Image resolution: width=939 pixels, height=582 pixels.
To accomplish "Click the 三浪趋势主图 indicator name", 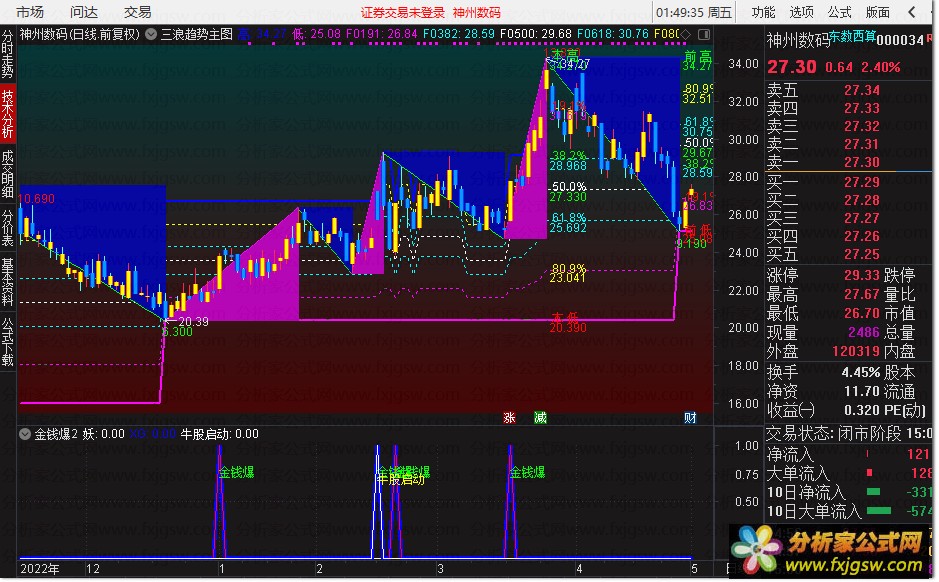I will coord(197,35).
